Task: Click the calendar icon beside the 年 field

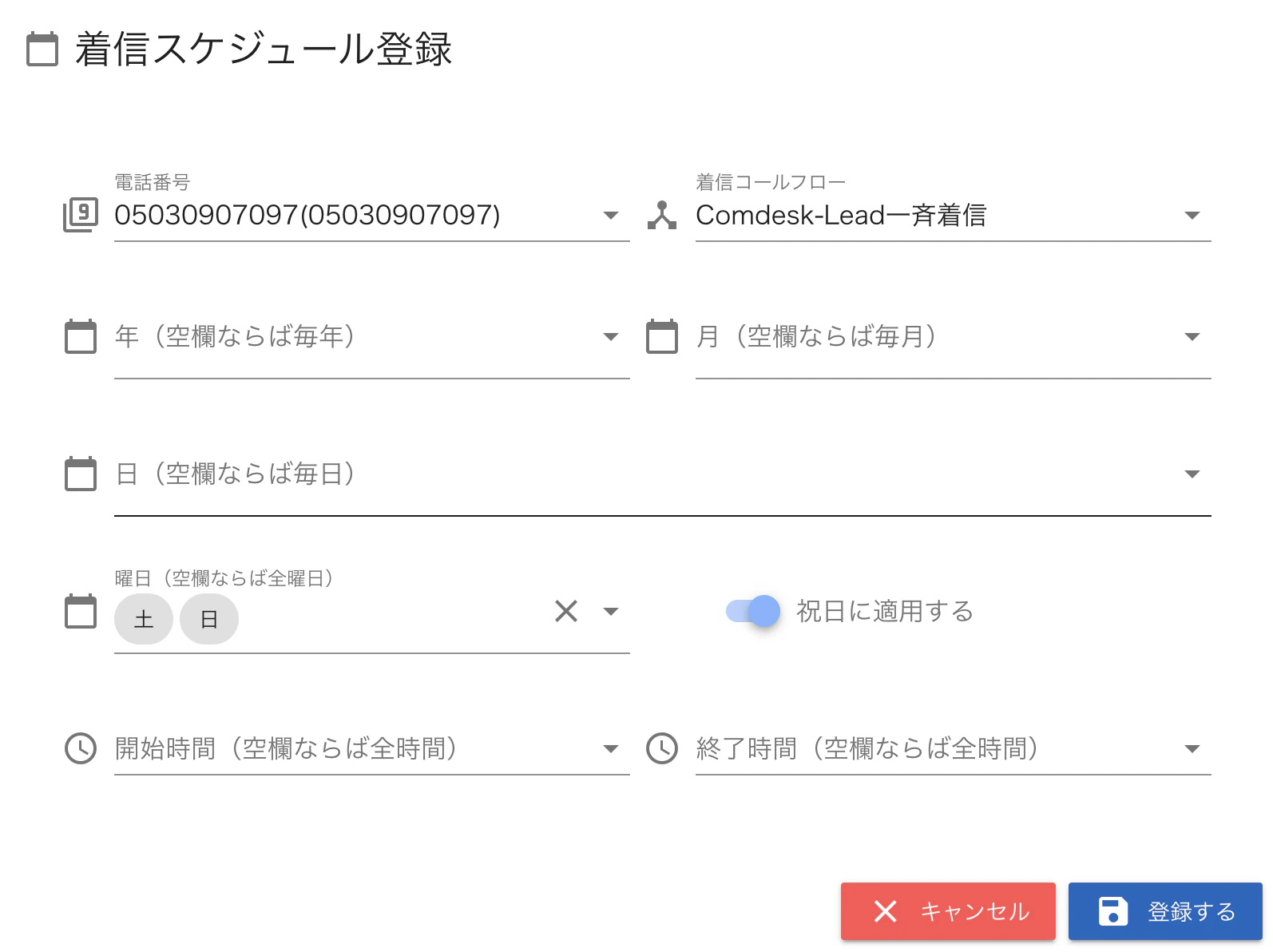Action: [81, 336]
